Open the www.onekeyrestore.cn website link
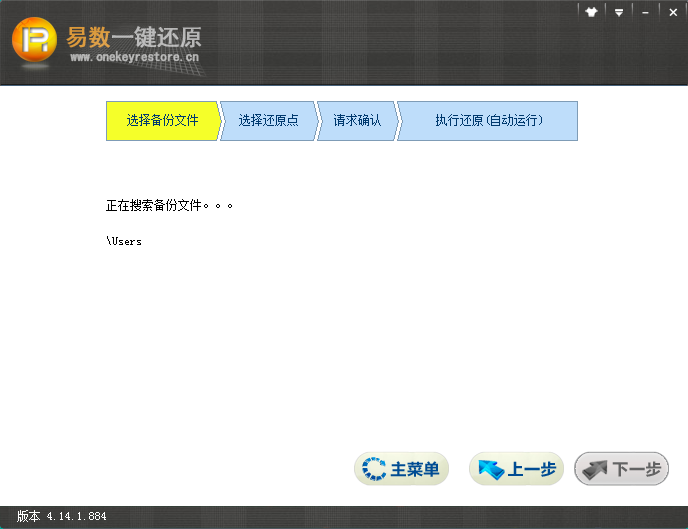This screenshot has height=529, width=688. (133, 59)
